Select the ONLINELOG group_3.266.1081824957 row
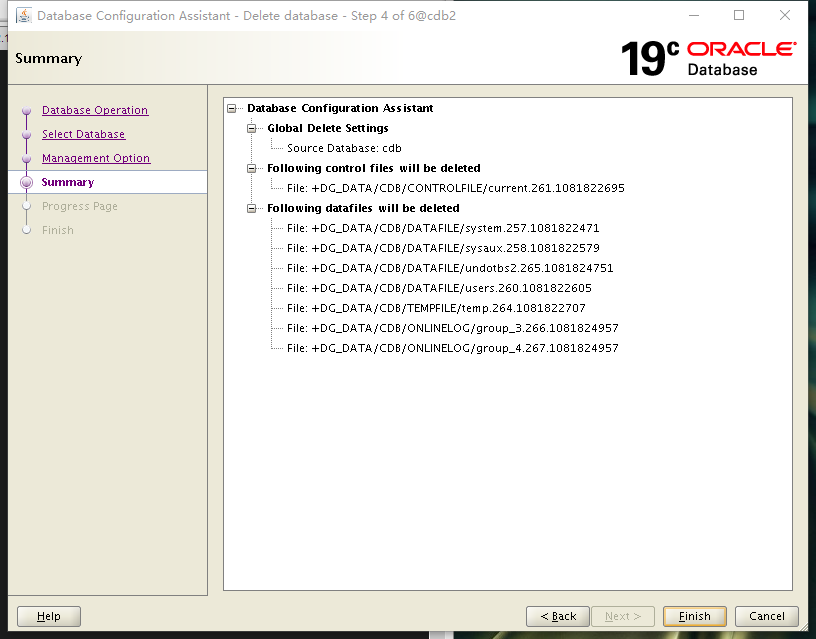This screenshot has width=816, height=639. point(453,328)
